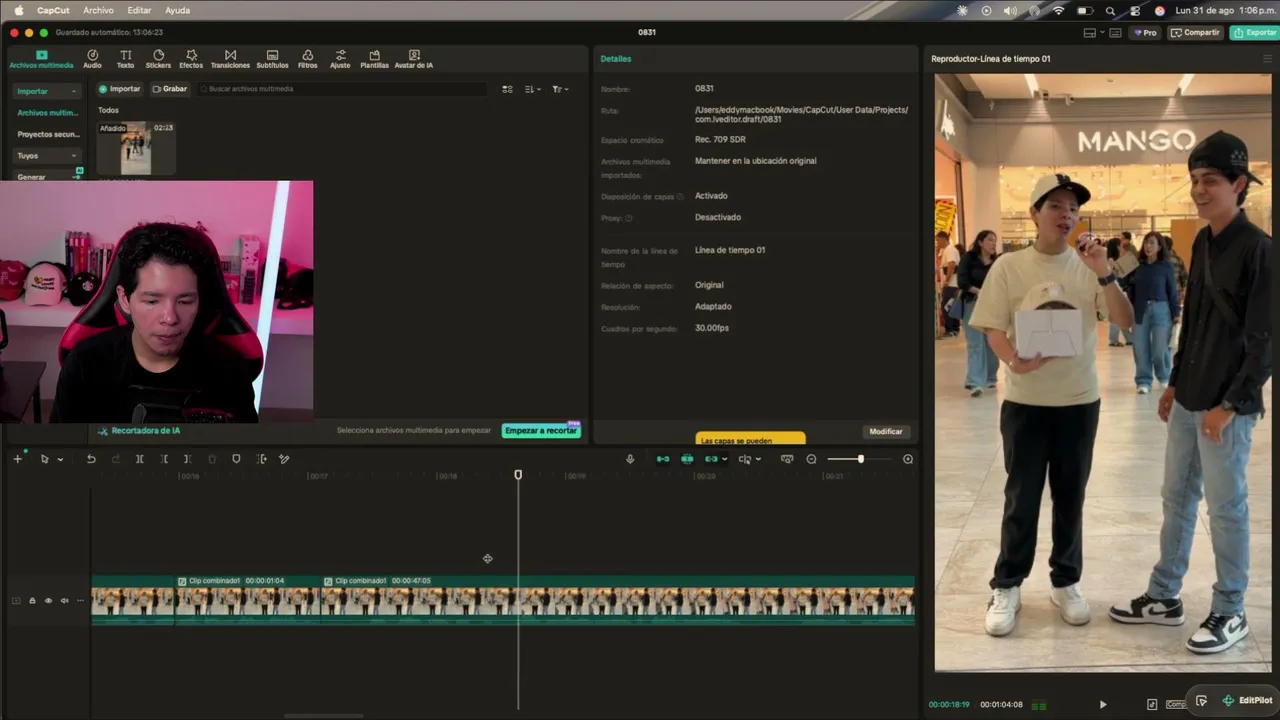Open the linkage options dropdown arrow

[x=724, y=459]
